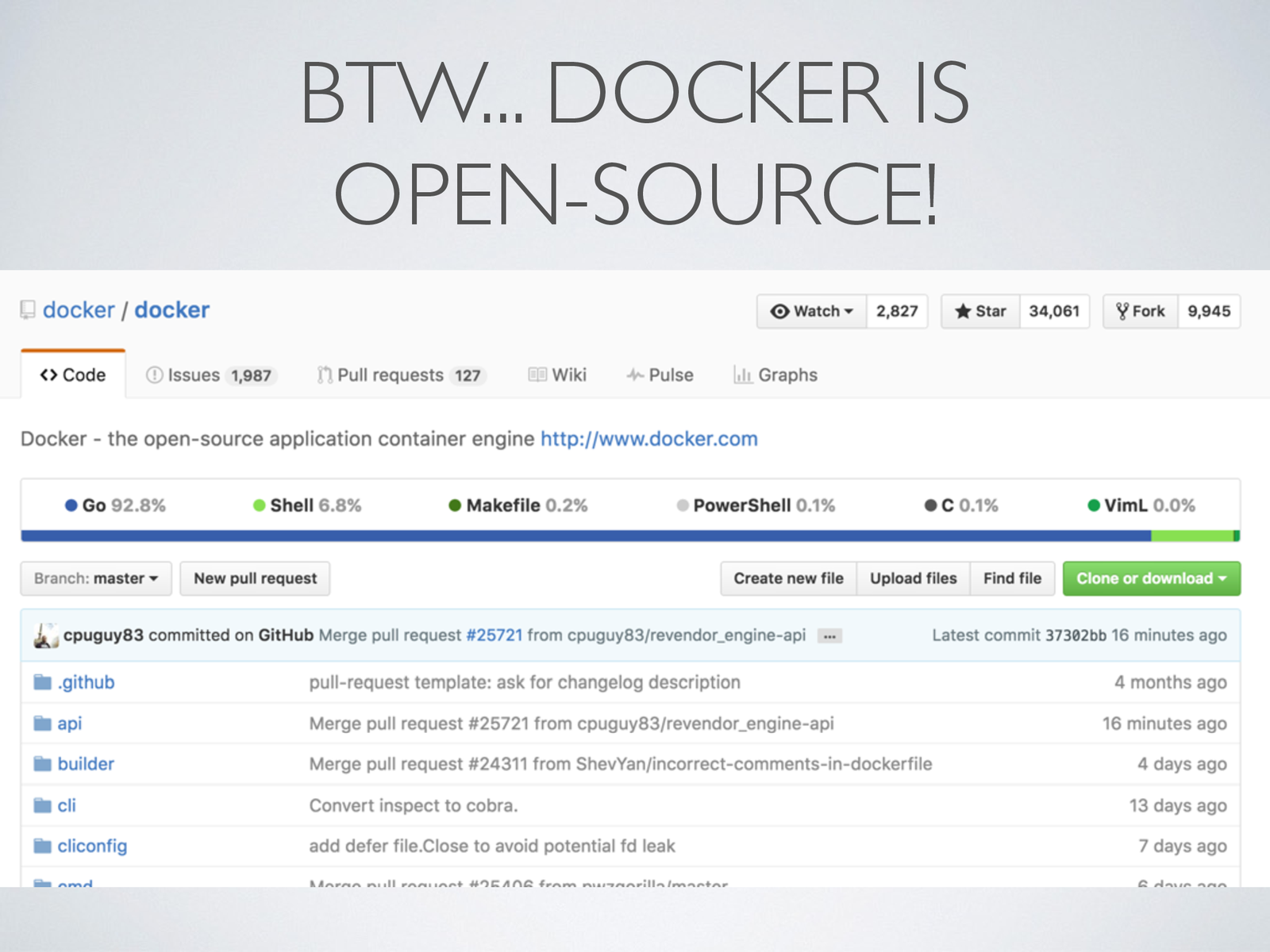The width and height of the screenshot is (1270, 952).
Task: Click the Graphs bar chart icon
Action: coord(742,374)
